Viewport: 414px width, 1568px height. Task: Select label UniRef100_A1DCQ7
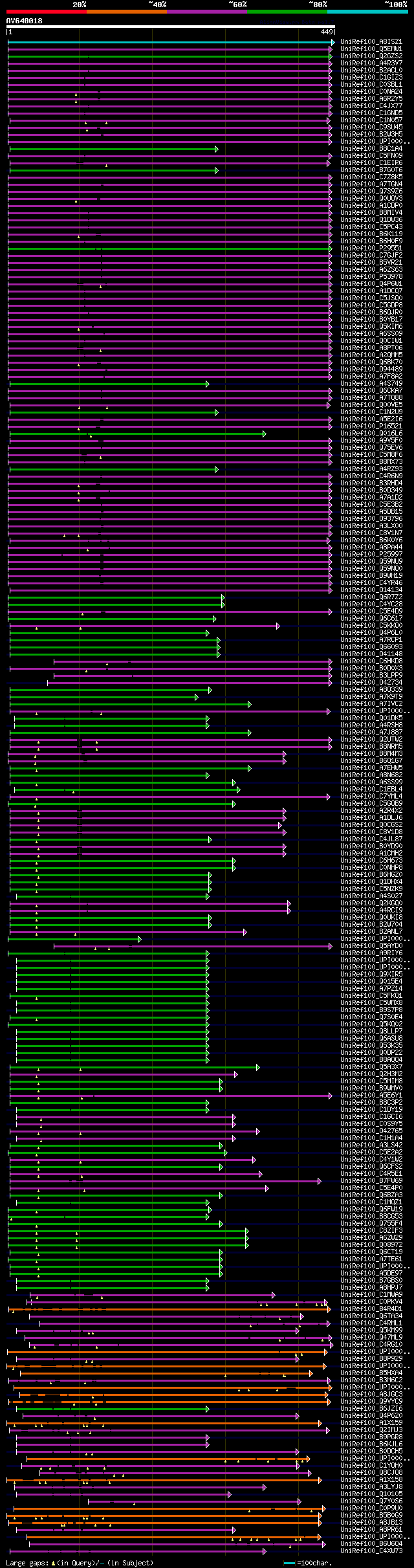click(x=371, y=291)
